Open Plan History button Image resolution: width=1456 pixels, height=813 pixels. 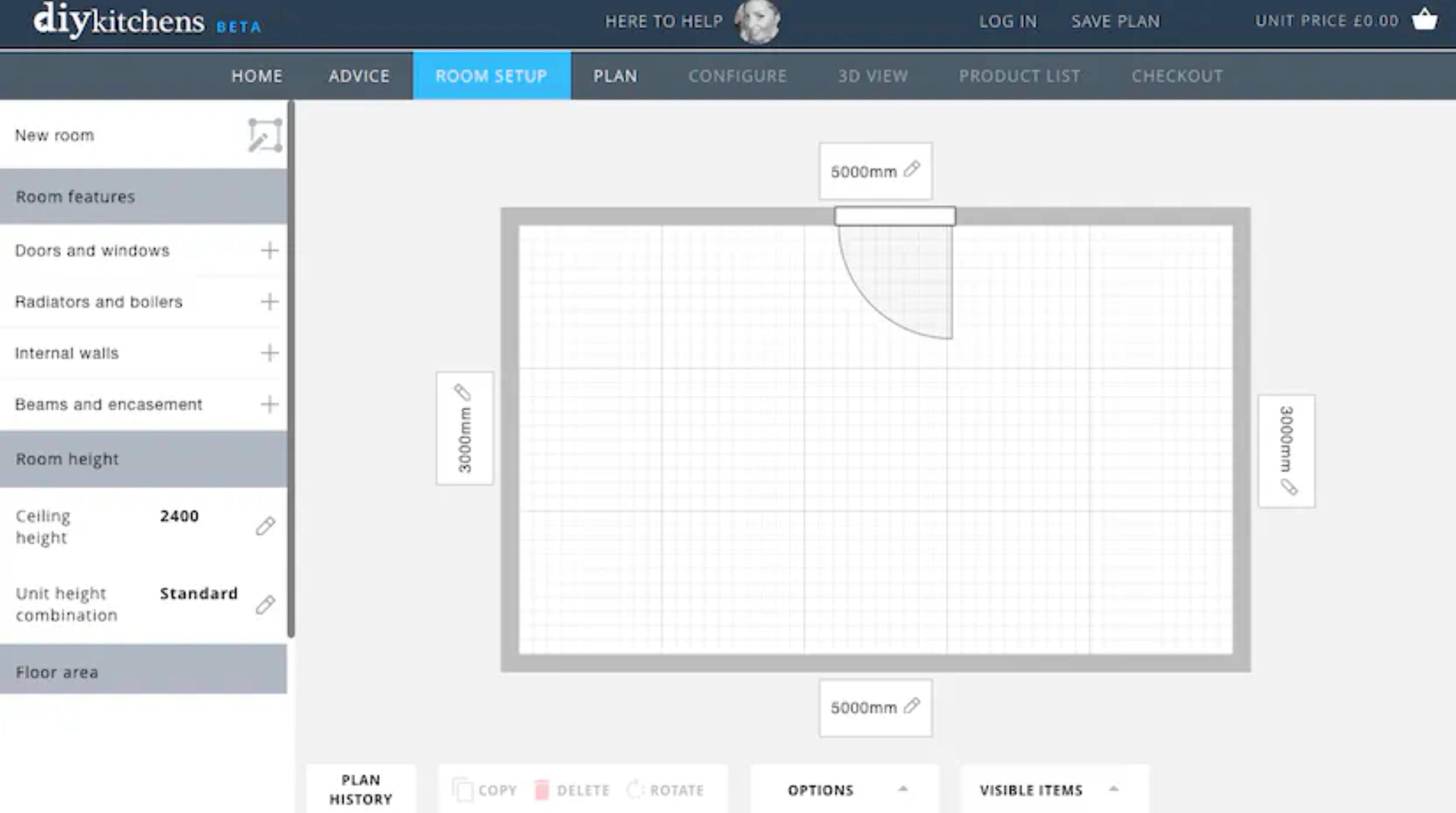point(361,789)
